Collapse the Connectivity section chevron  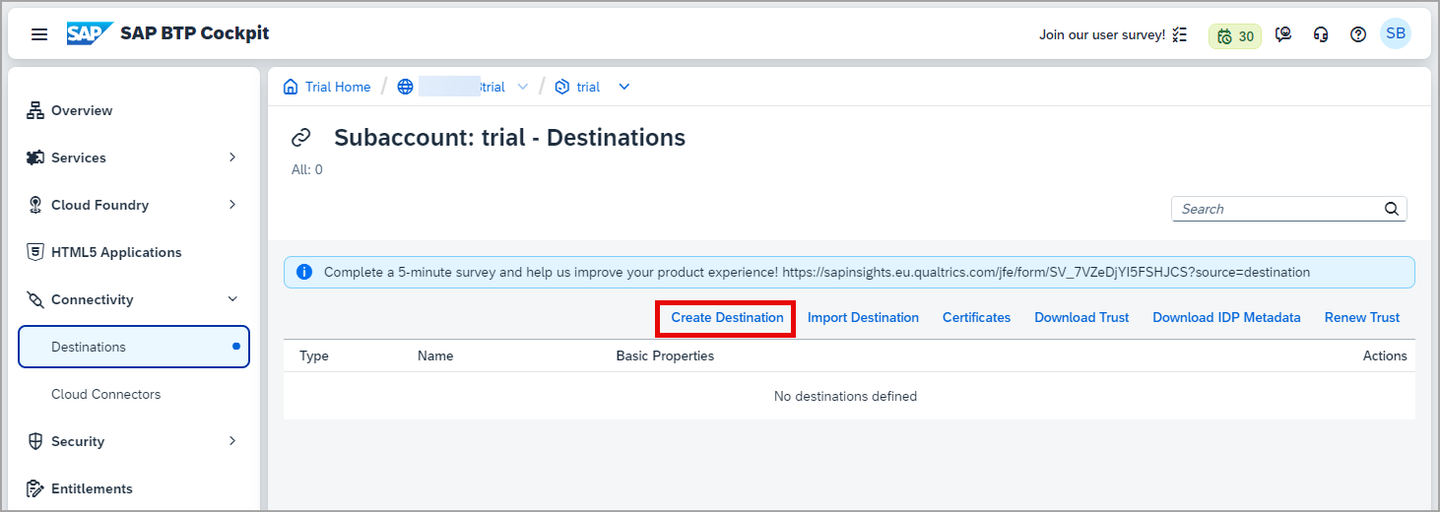pos(232,299)
